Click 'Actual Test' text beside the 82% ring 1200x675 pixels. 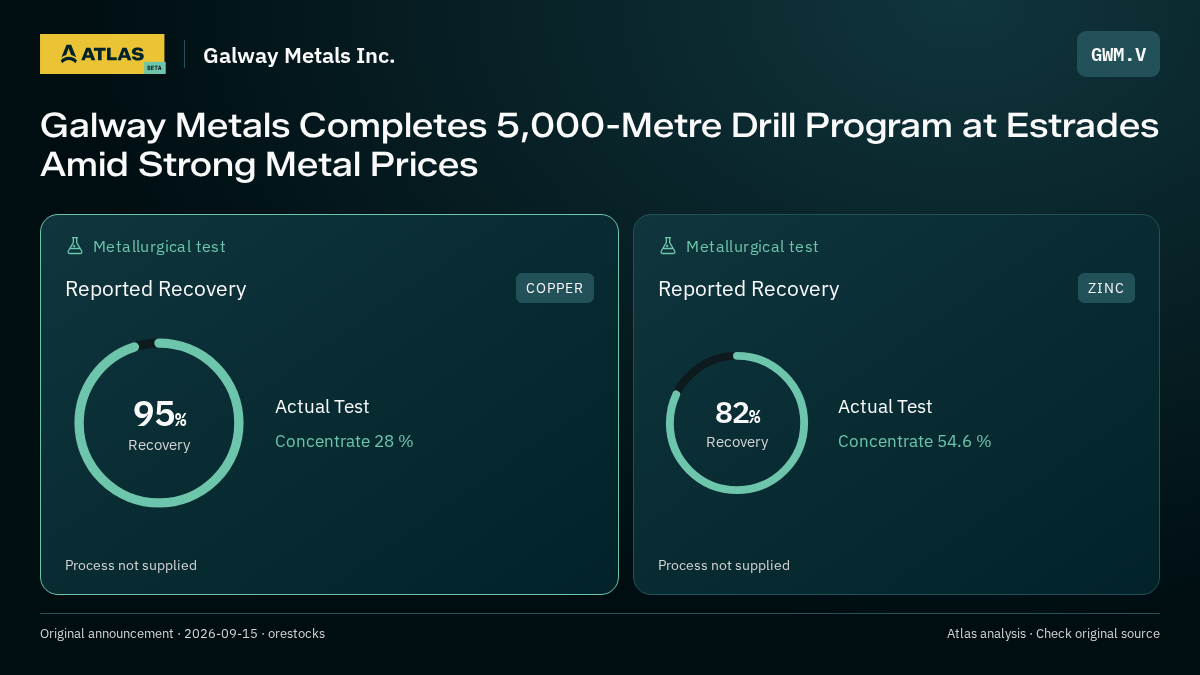pyautogui.click(x=885, y=407)
